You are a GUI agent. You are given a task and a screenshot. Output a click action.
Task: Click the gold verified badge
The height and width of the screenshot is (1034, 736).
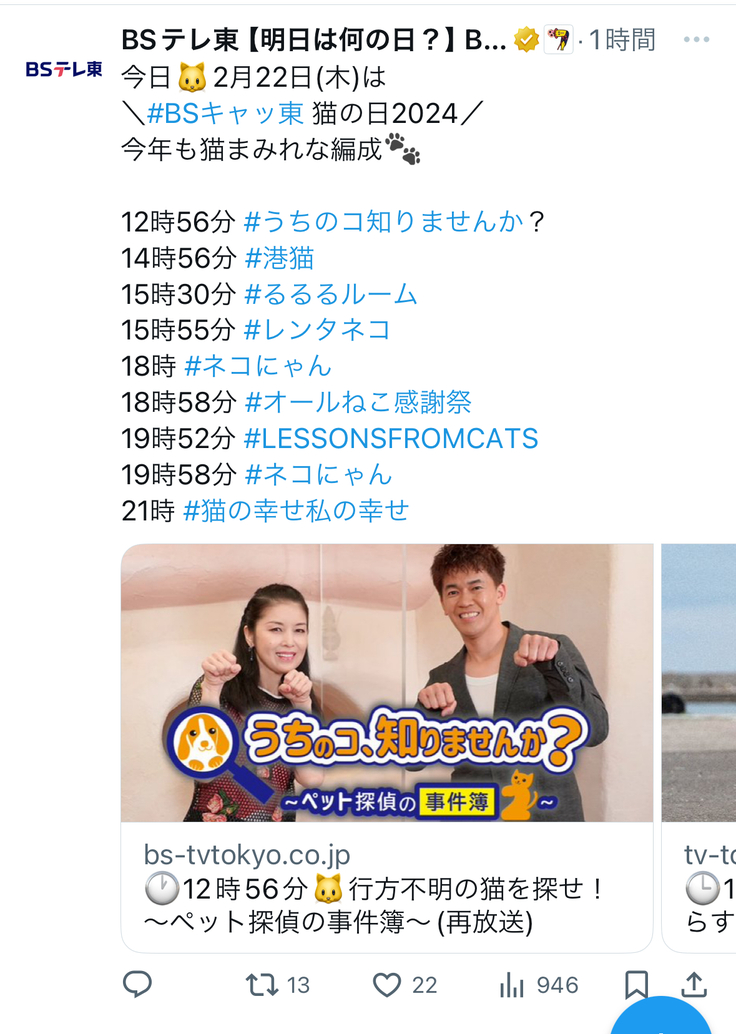click(x=526, y=40)
